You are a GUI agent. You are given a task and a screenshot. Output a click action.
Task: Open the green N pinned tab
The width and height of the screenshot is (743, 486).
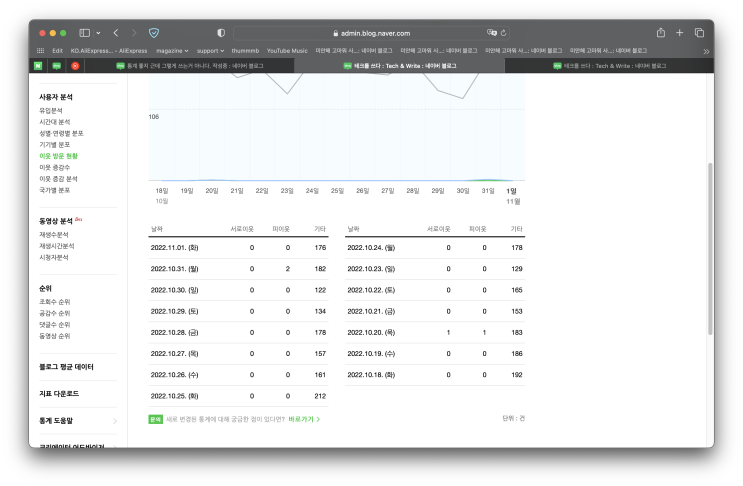pos(38,66)
